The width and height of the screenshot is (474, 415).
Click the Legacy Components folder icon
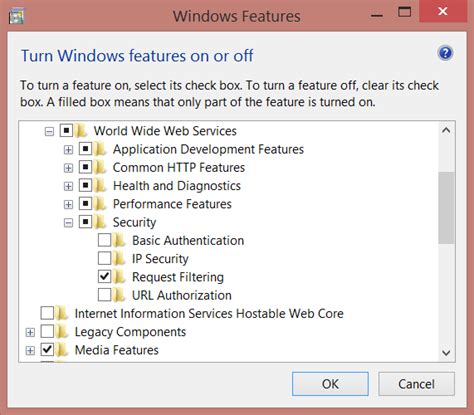pos(62,332)
